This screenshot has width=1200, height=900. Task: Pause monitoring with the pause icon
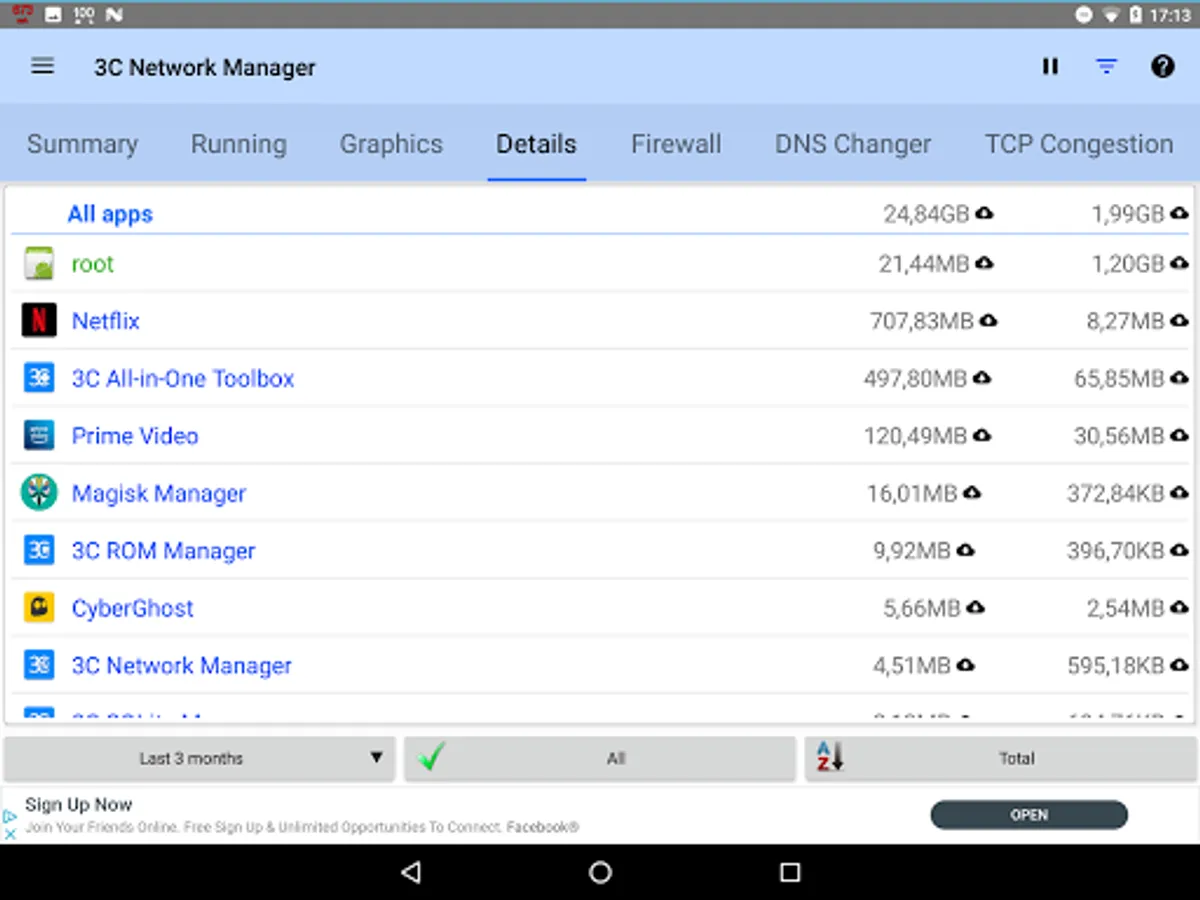1050,67
